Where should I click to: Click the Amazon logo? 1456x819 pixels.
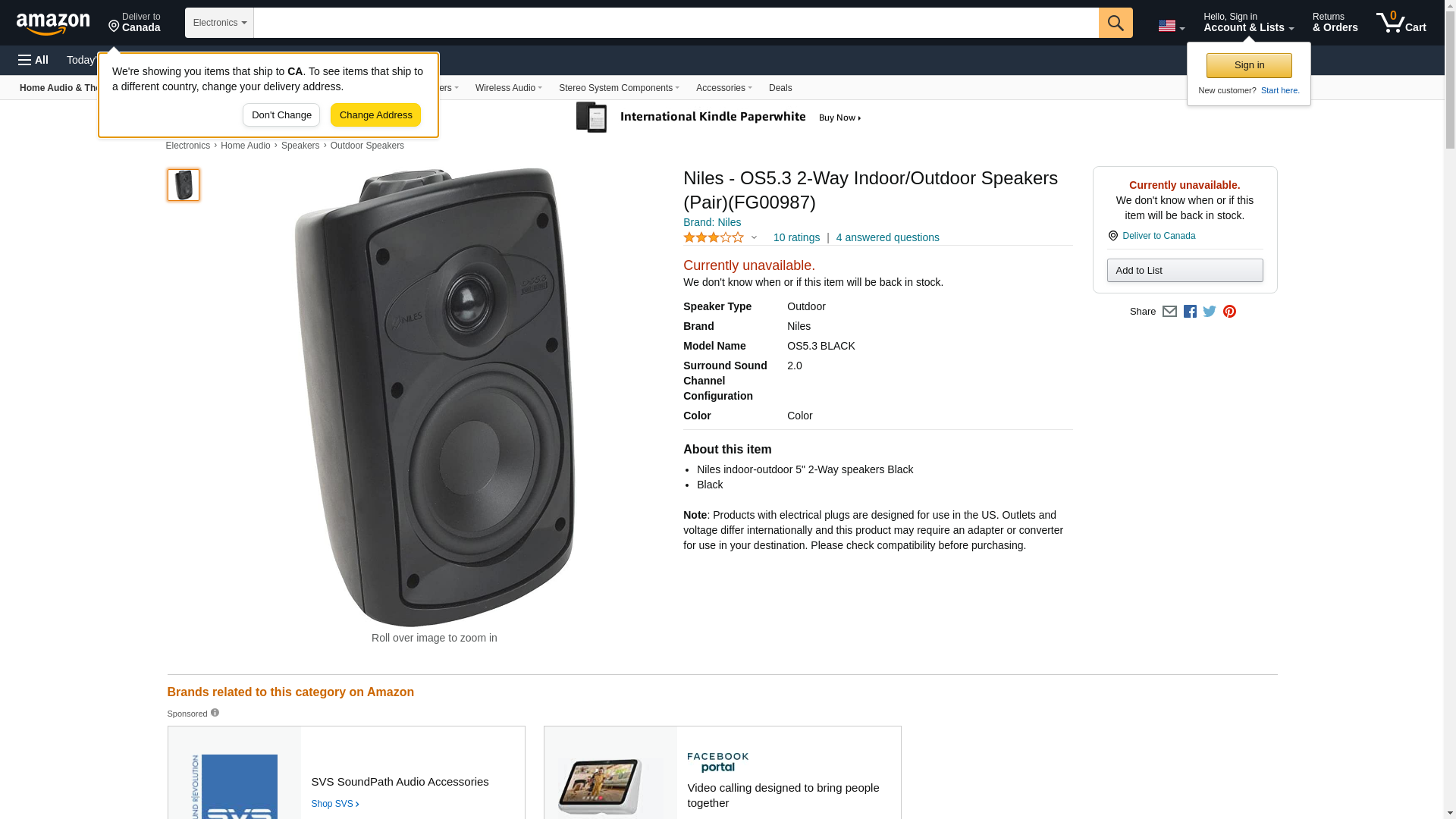(53, 24)
